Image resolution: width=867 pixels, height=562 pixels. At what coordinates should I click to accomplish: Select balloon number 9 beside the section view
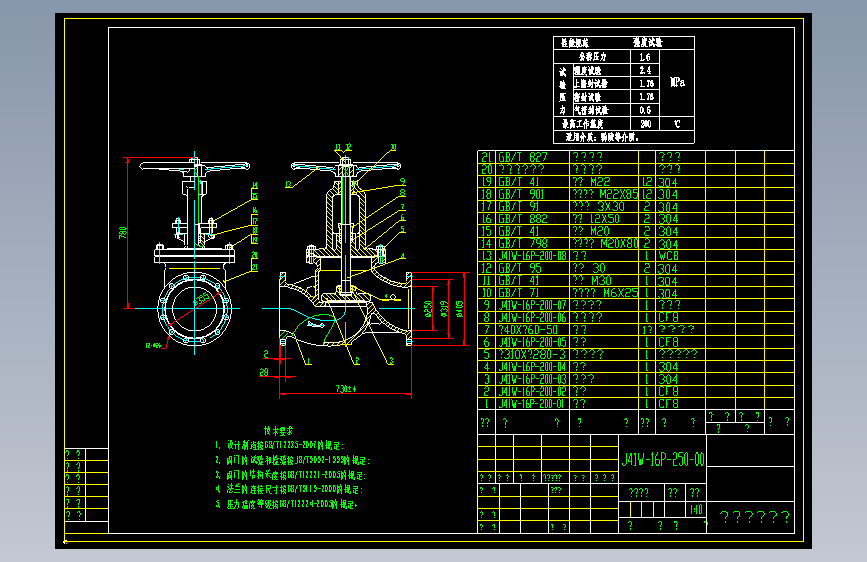[x=403, y=181]
